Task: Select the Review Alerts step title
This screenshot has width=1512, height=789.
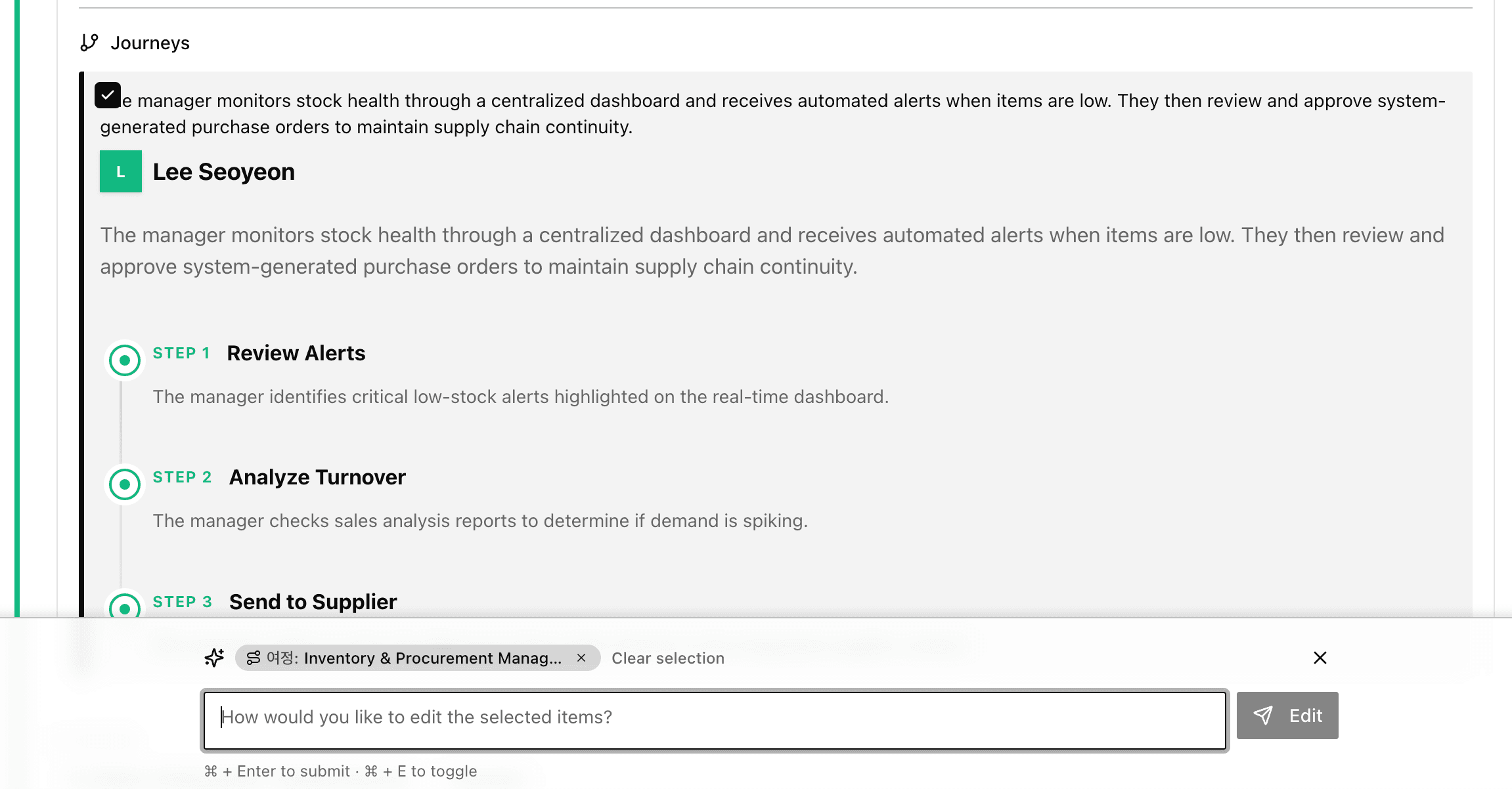Action: click(x=296, y=353)
